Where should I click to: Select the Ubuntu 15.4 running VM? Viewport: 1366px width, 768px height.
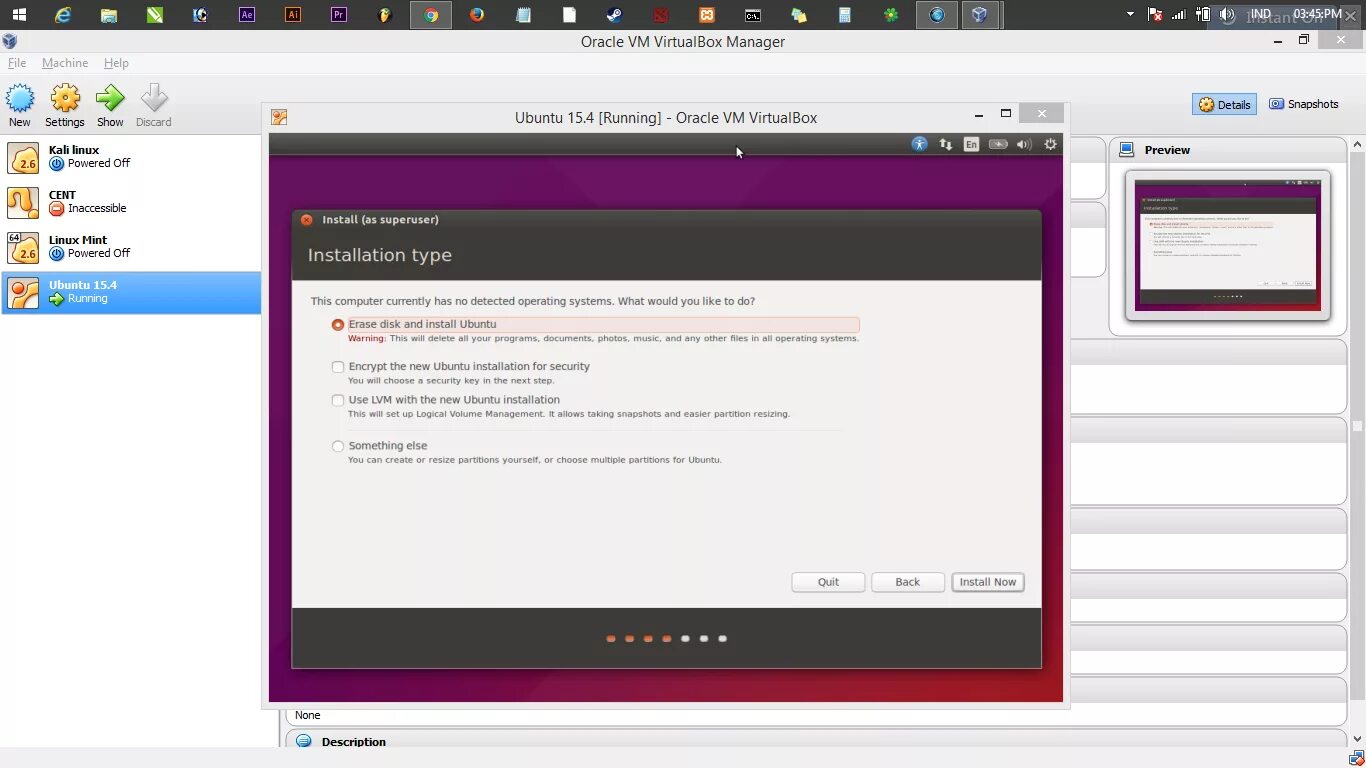[x=131, y=292]
